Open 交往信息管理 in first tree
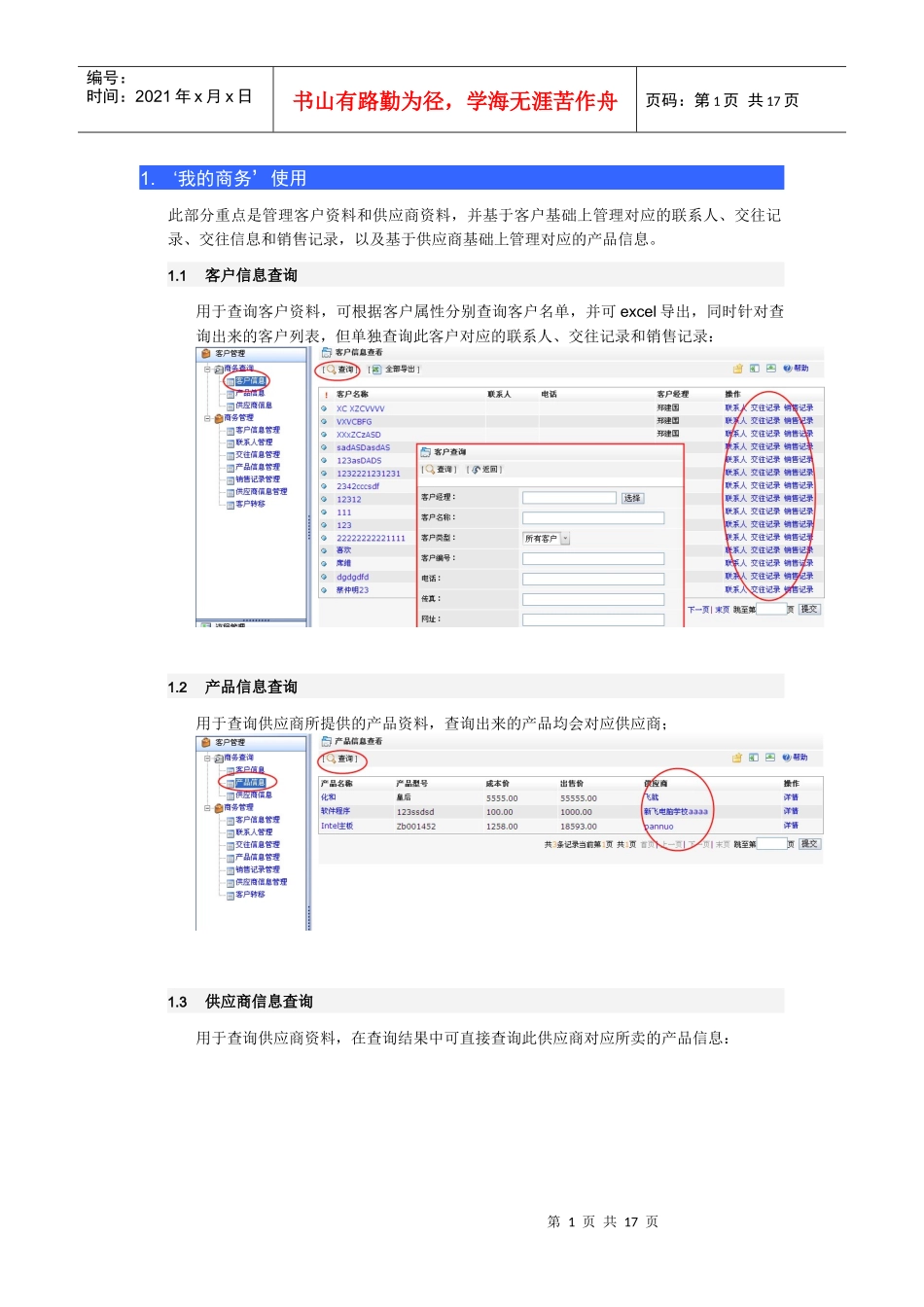Viewport: 924px width, 1307px height. click(x=257, y=454)
